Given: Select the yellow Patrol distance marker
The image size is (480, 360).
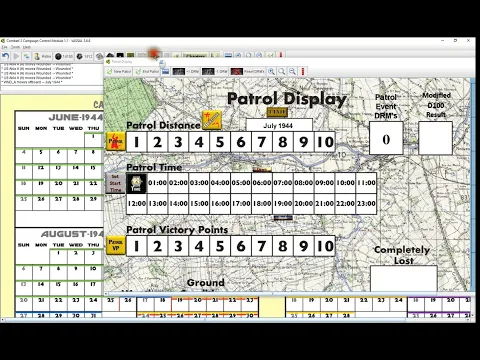Looking at the screenshot, I should [x=115, y=141].
